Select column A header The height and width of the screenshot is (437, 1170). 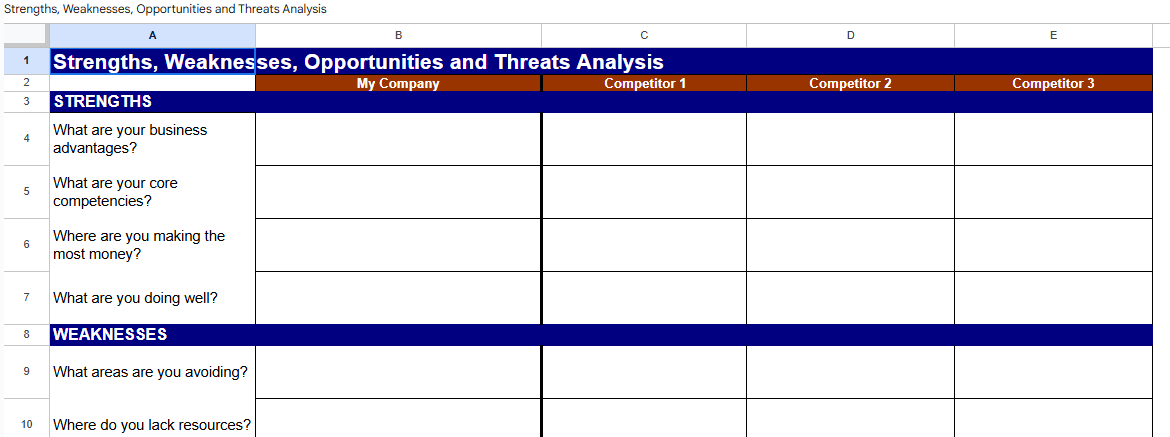(152, 35)
